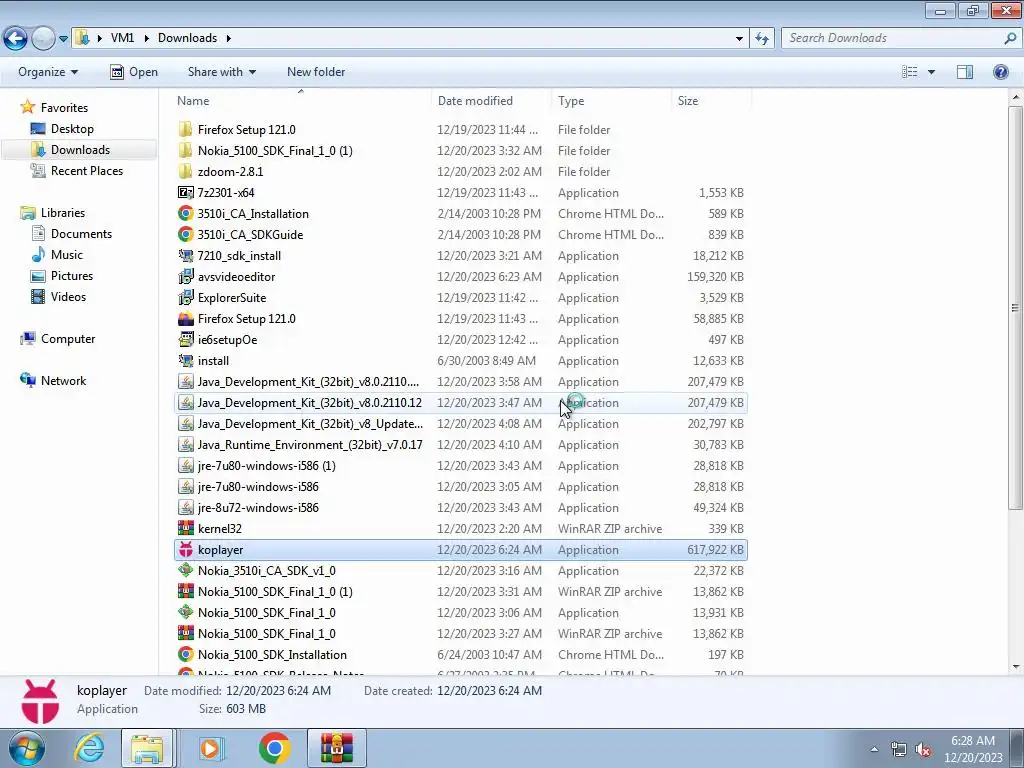The image size is (1024, 768).
Task: Click Downloads in the address breadcrumb
Action: (x=187, y=38)
